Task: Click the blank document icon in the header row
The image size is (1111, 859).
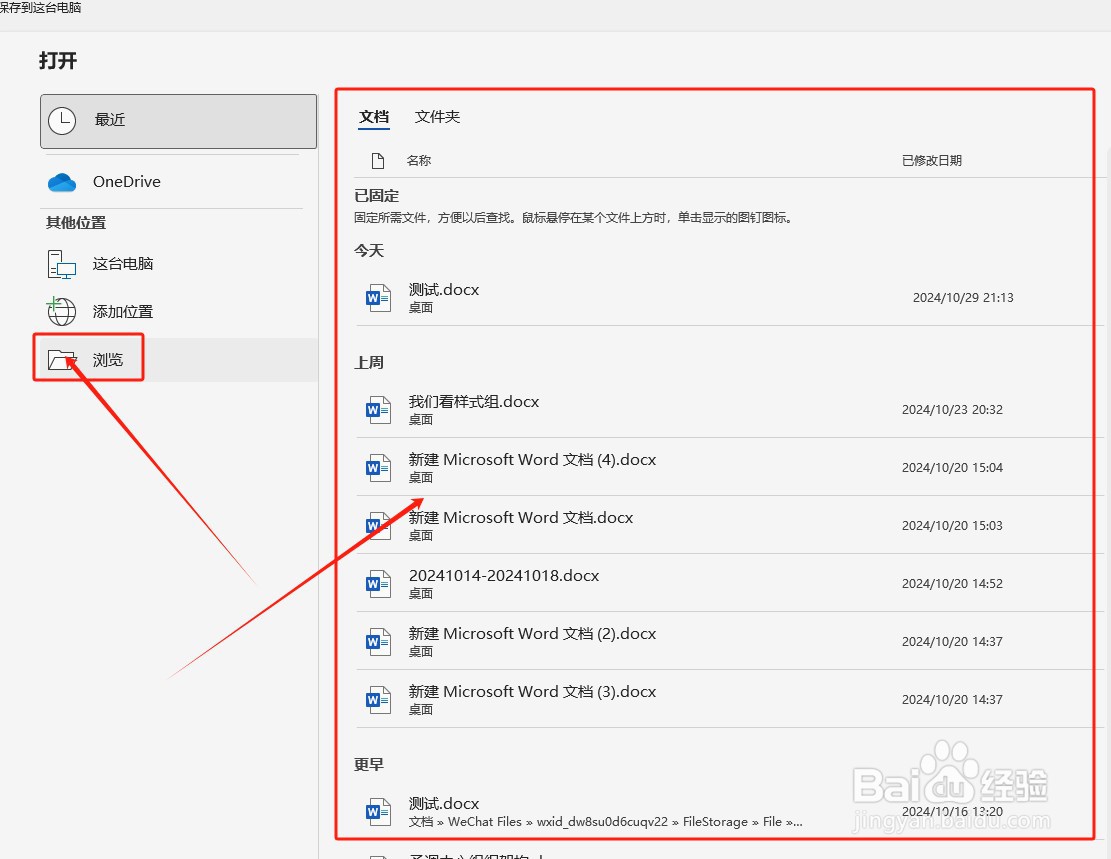Action: (x=378, y=159)
